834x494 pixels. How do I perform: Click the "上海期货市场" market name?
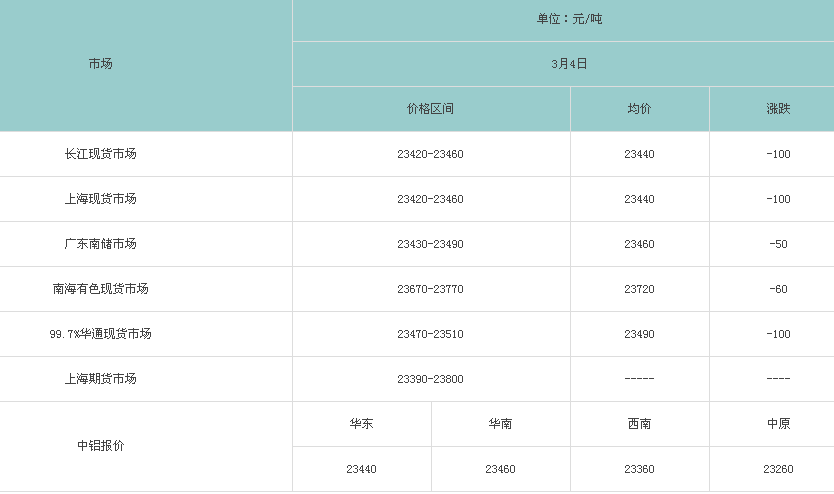point(100,379)
